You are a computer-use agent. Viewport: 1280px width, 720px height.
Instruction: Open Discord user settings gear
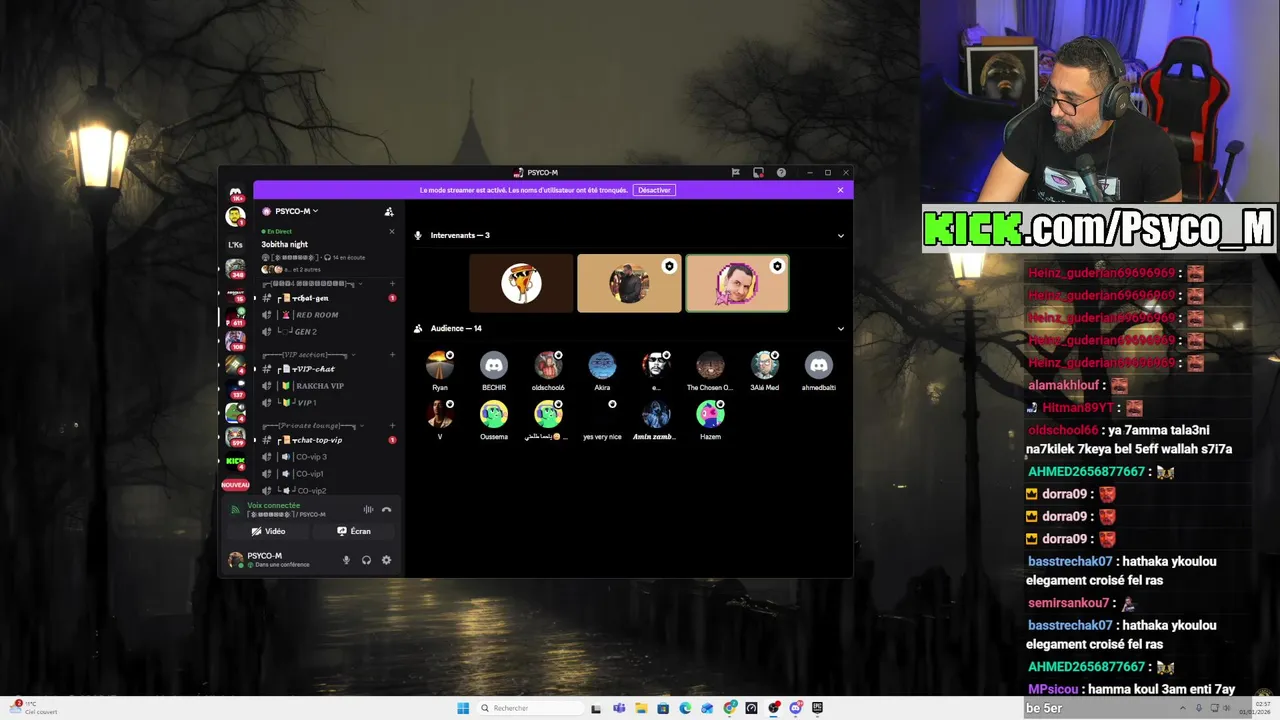[386, 560]
